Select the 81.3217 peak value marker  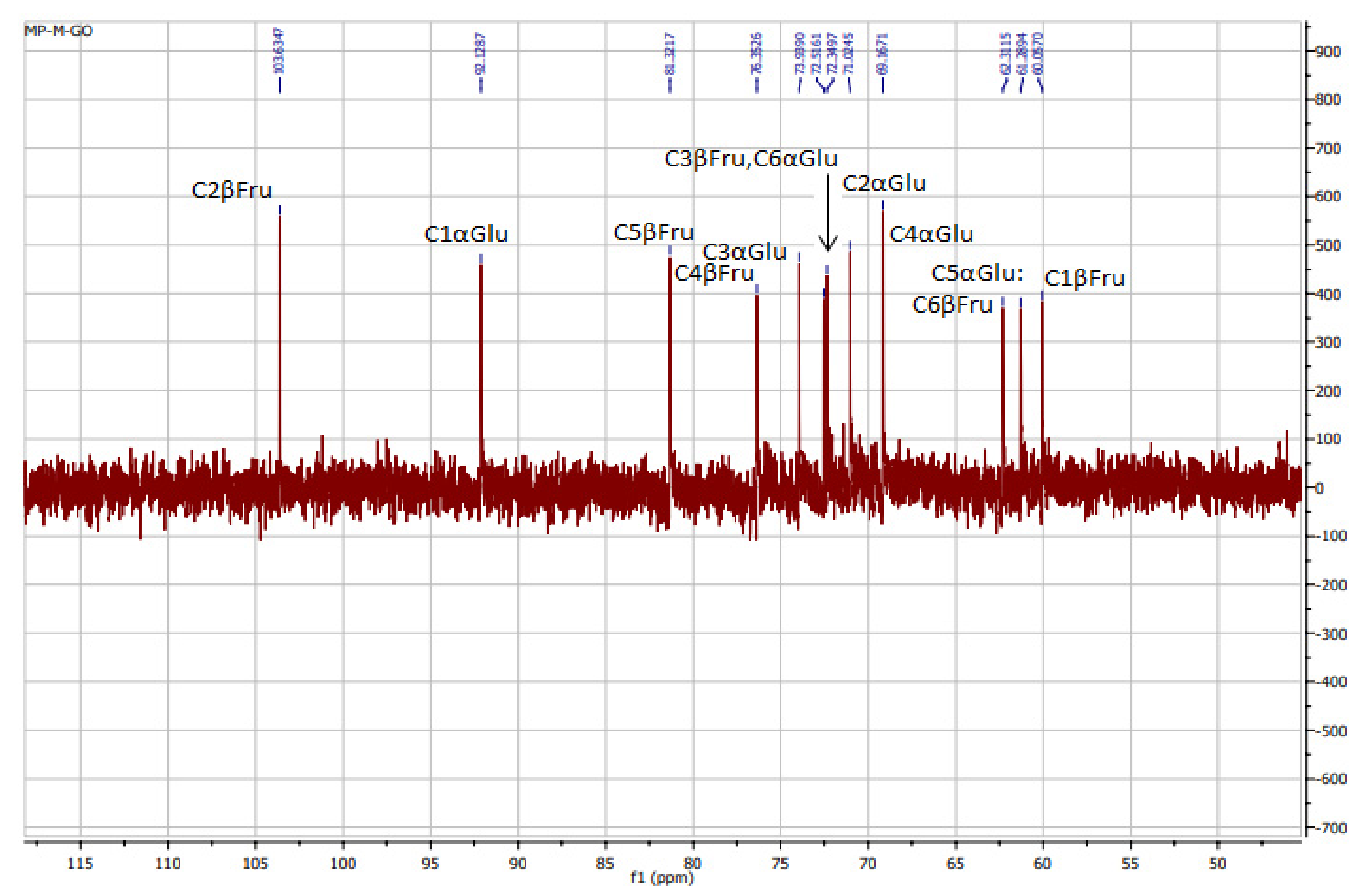[x=670, y=53]
